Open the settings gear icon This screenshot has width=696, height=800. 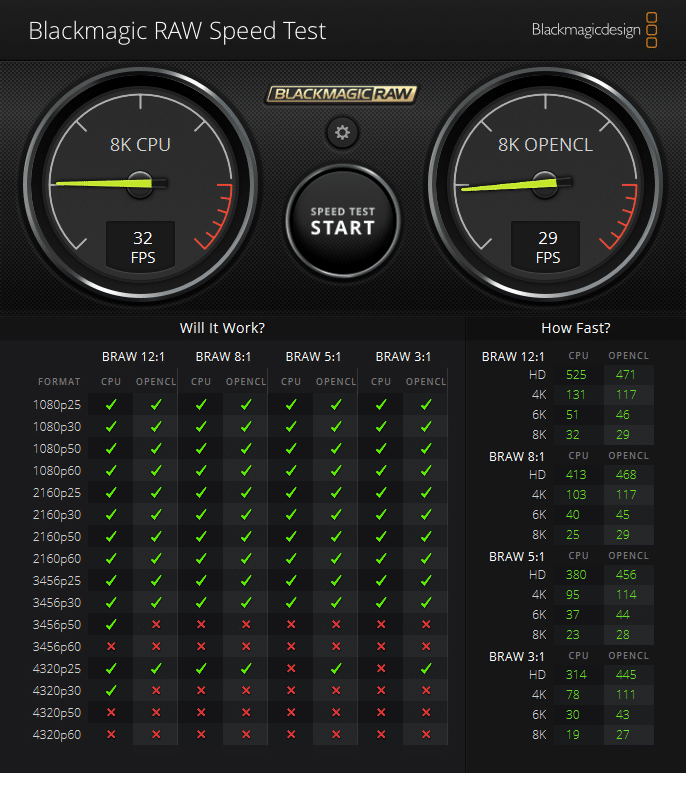coord(342,133)
